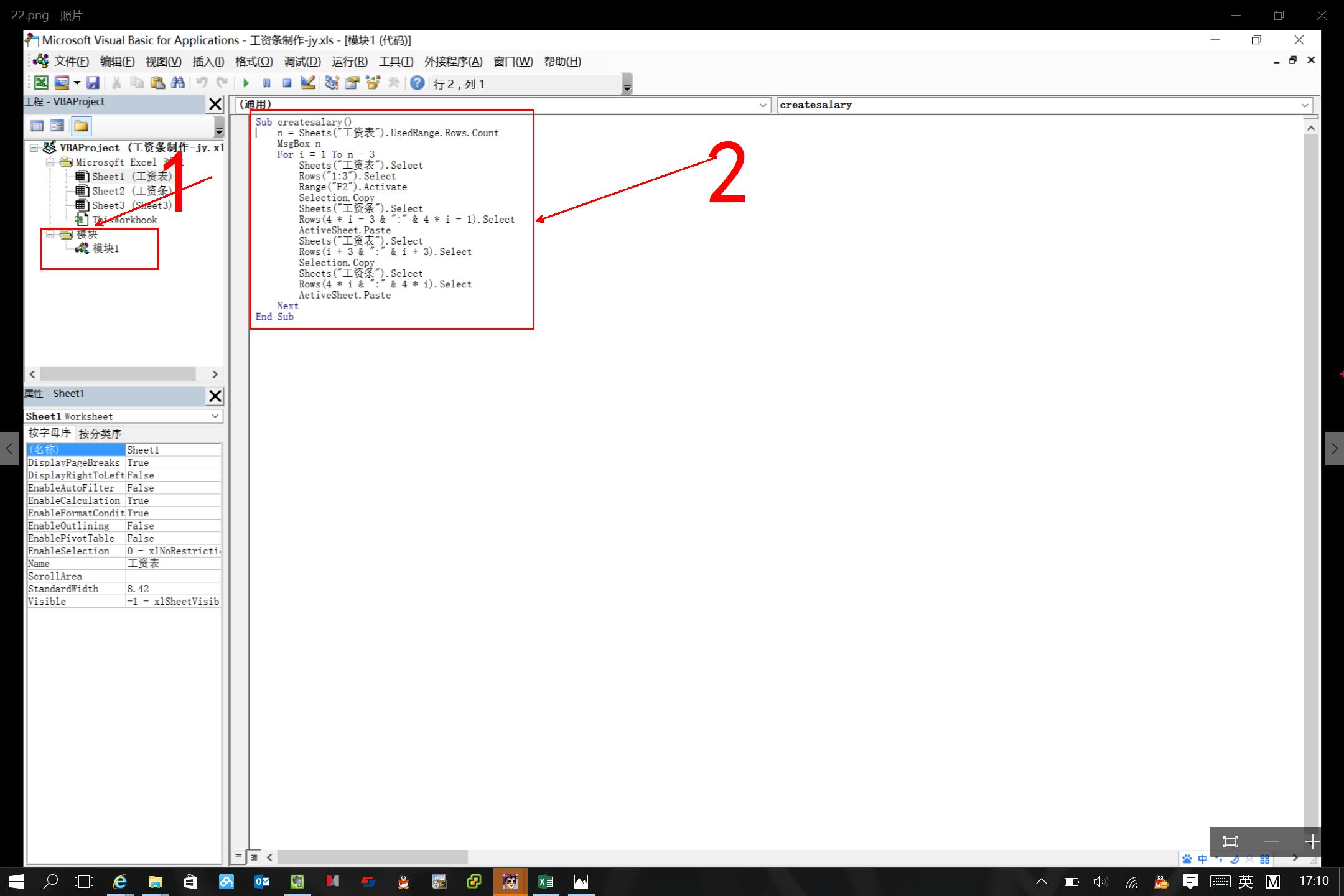Click View Microsoft Excel toolbar icon
Screen dimensions: 1344x896
pyautogui.click(x=41, y=83)
